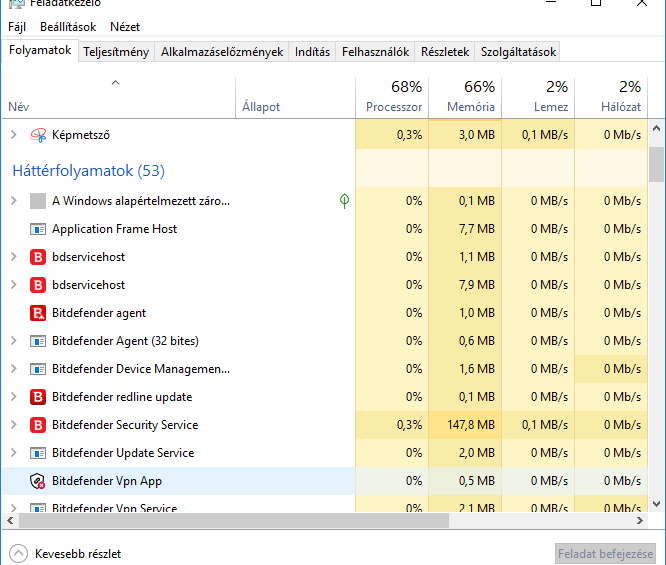Click the Bitdefender Security Service icon
Screen dimensions: 666x565
(38, 425)
